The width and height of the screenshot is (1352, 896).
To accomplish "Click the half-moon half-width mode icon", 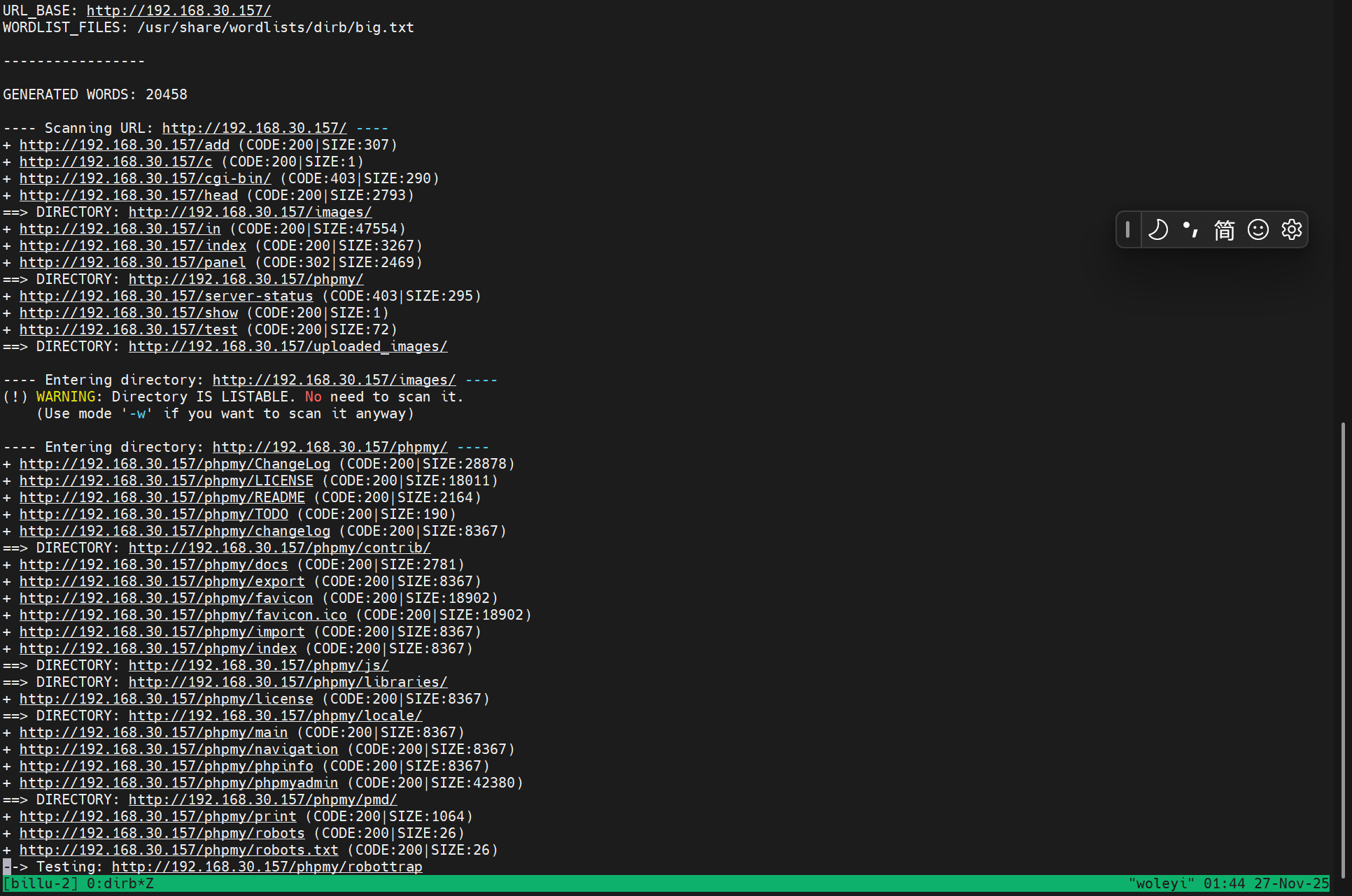I will (1158, 229).
